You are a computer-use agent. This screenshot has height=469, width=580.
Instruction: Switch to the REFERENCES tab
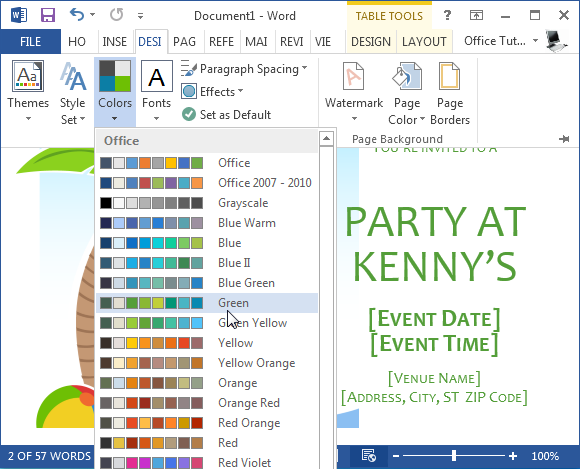(221, 41)
